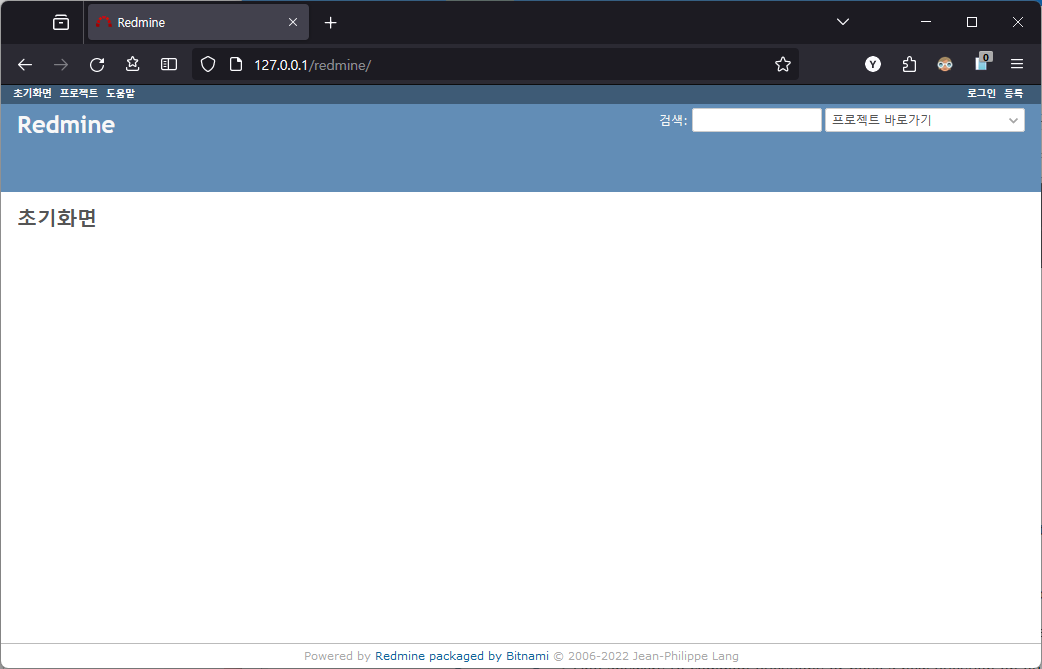Open the 초기화면 top menu link
This screenshot has width=1042, height=669.
(x=32, y=94)
